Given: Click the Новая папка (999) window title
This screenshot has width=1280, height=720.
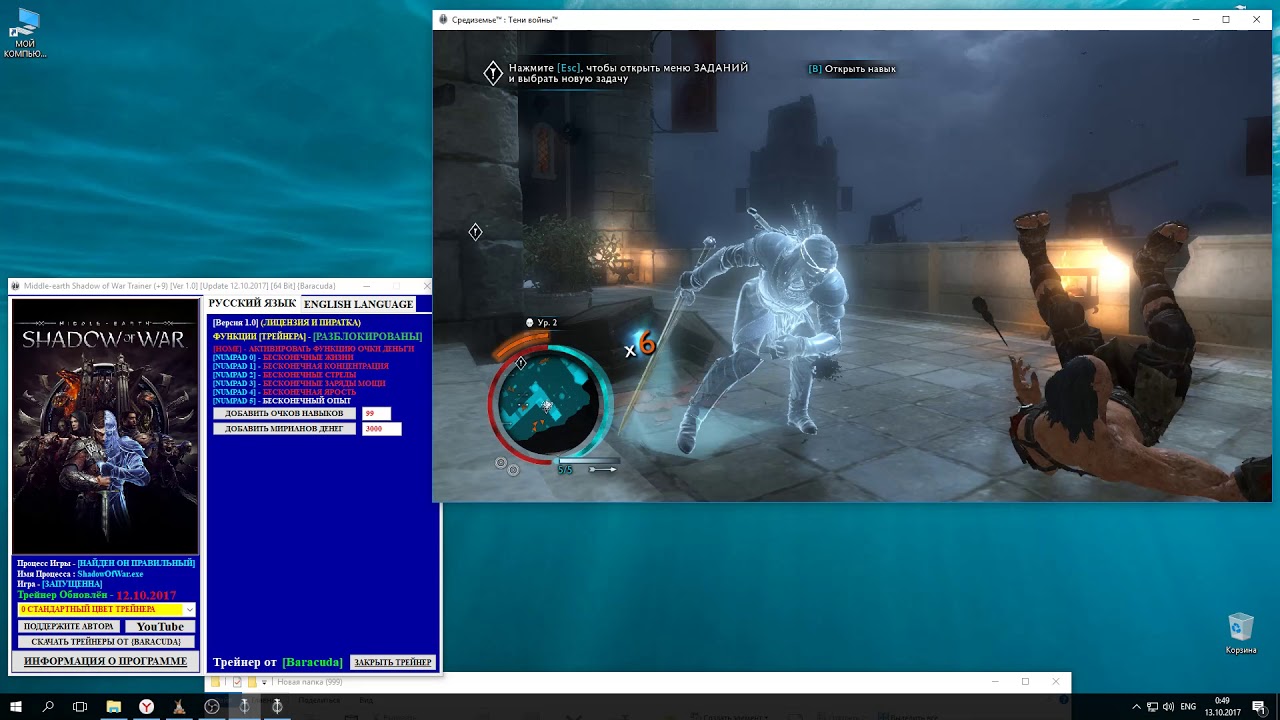Looking at the screenshot, I should tap(309, 682).
